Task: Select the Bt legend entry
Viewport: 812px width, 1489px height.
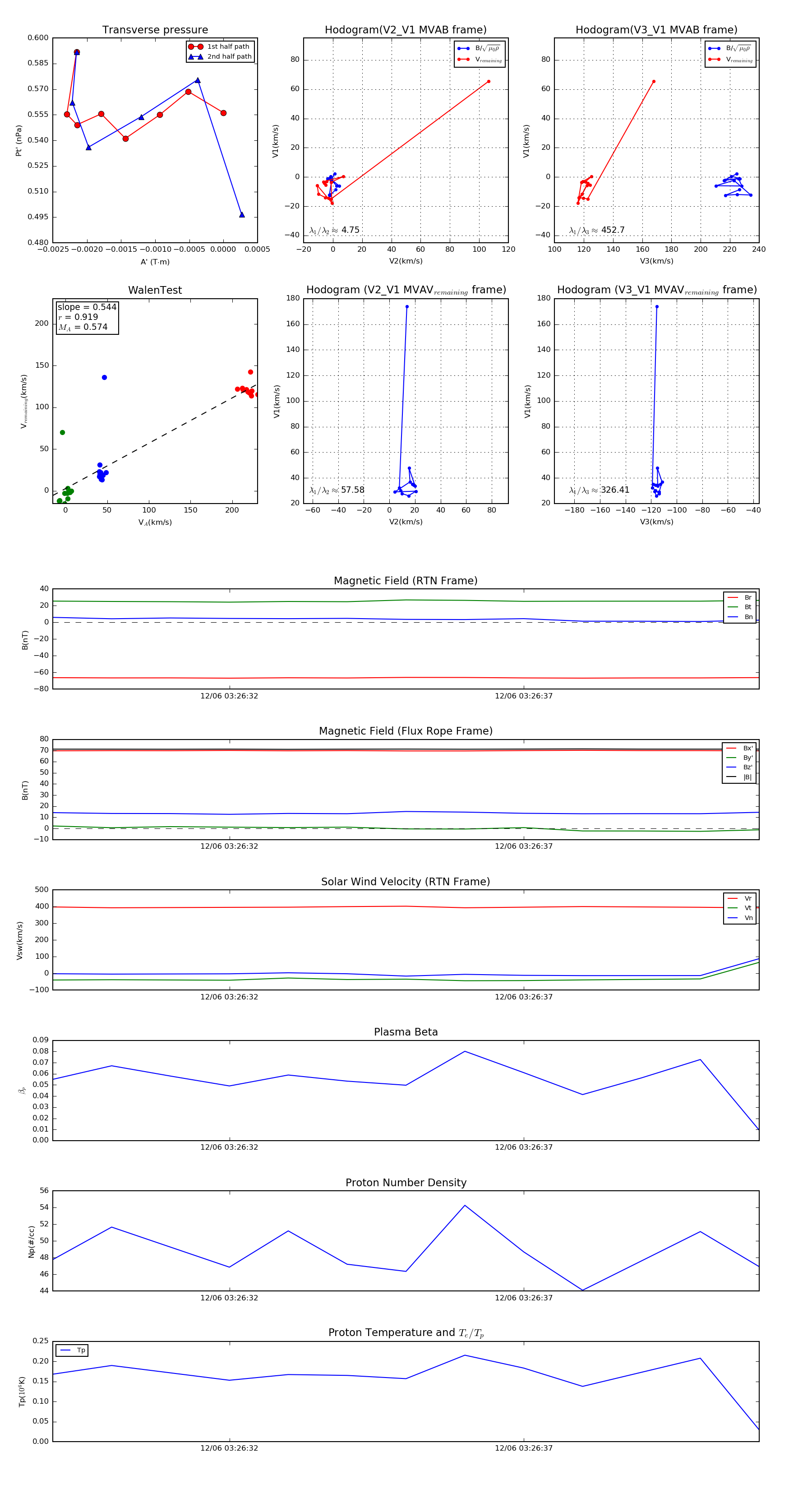Action: (x=740, y=607)
